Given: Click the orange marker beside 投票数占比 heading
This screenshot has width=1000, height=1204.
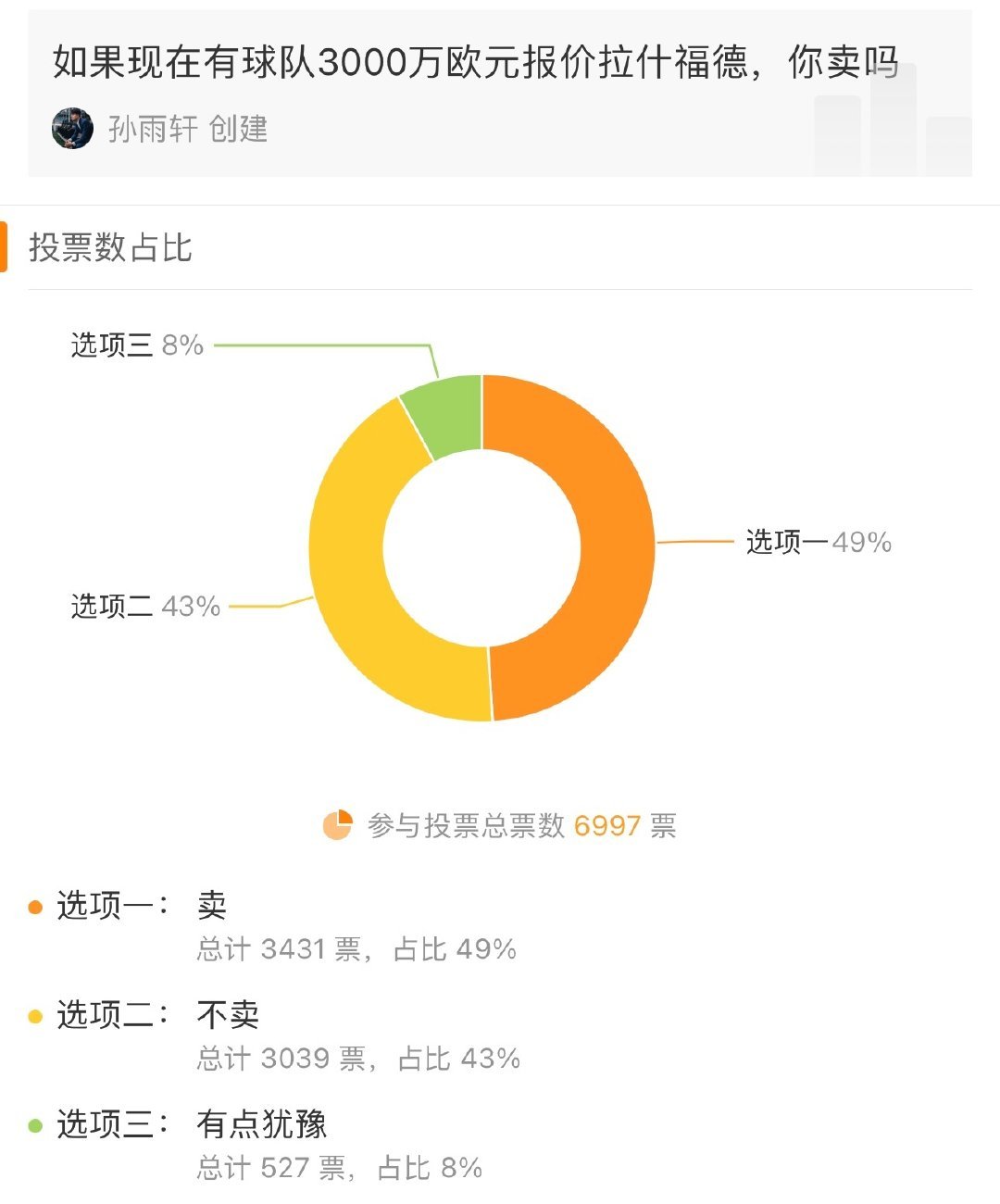Looking at the screenshot, I should [x=4, y=246].
